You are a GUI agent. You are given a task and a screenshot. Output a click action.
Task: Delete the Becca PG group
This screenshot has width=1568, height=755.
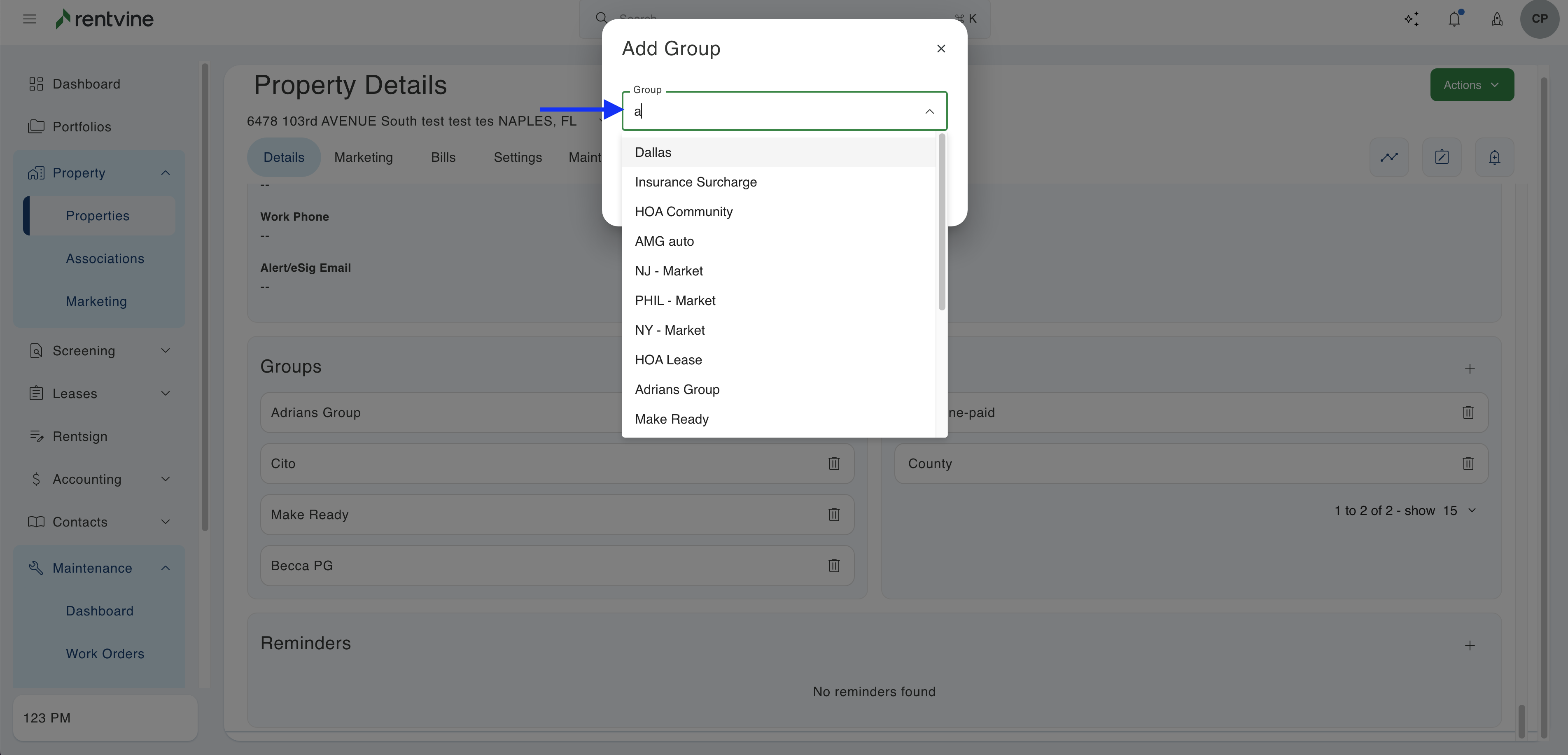(834, 566)
